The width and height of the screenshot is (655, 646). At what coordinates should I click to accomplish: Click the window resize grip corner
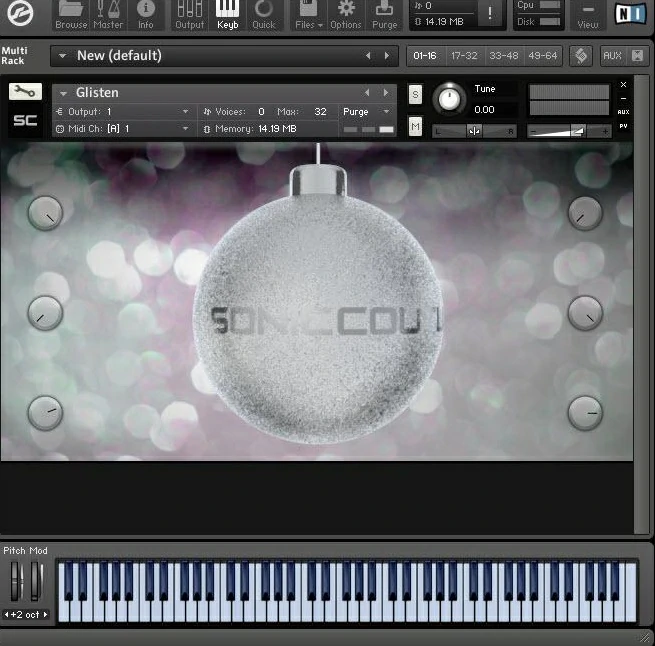coord(646,638)
